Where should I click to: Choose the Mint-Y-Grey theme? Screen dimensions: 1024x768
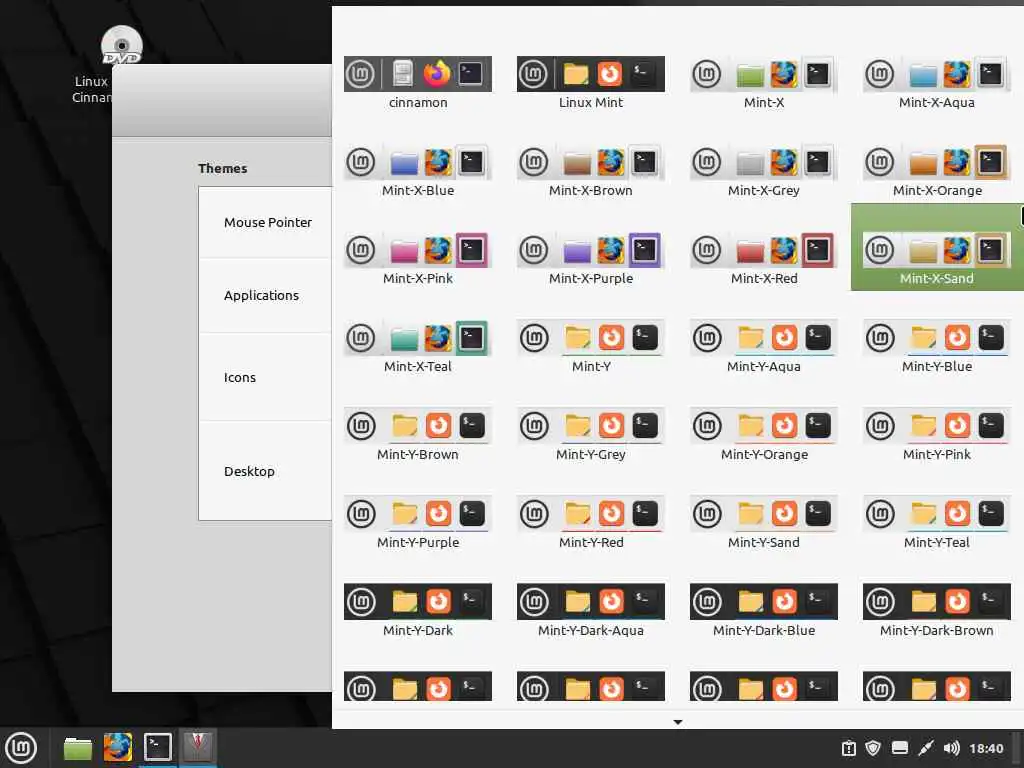pyautogui.click(x=590, y=435)
